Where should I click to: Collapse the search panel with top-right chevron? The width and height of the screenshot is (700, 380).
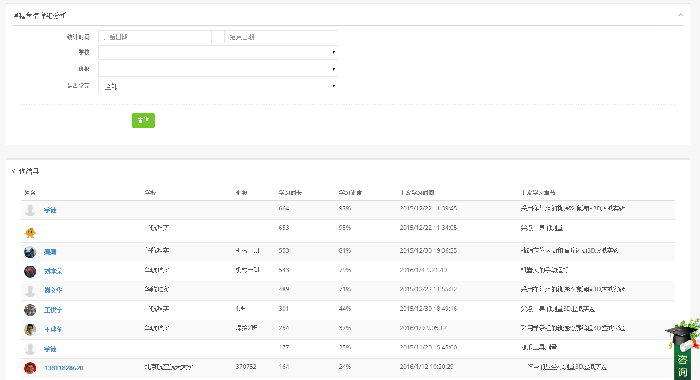click(680, 15)
